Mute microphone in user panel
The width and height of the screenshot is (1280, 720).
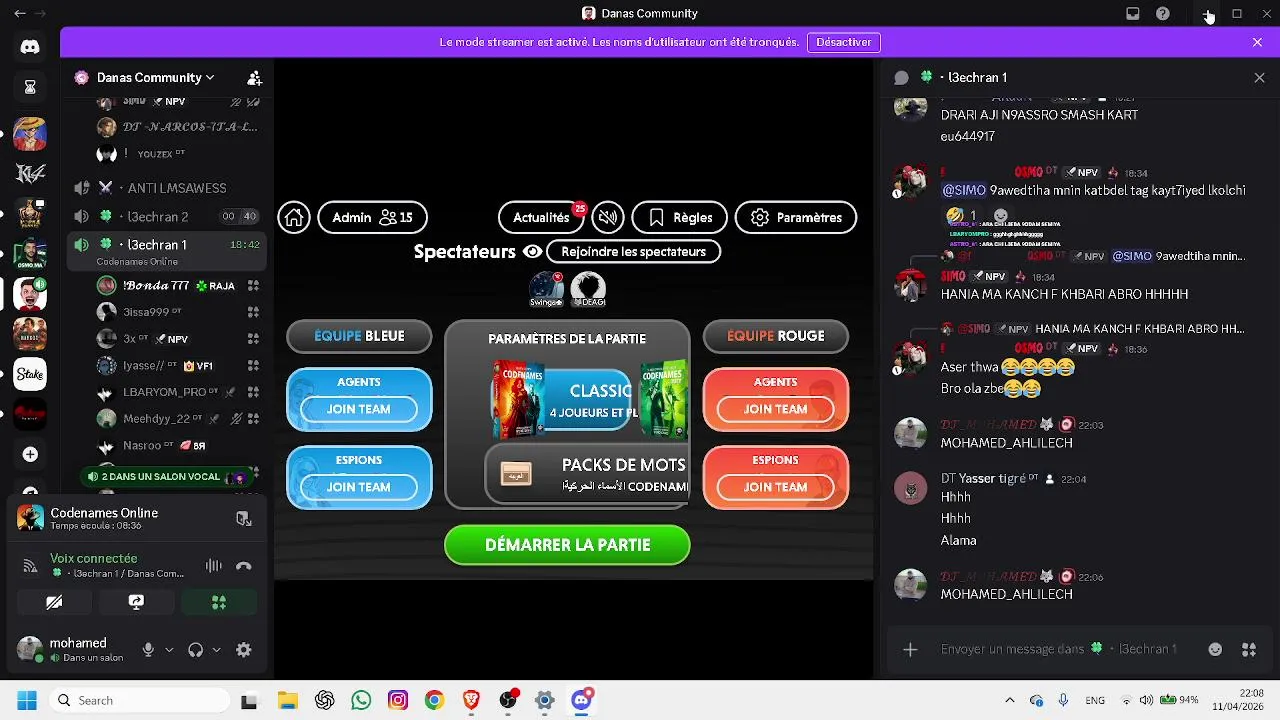click(148, 650)
